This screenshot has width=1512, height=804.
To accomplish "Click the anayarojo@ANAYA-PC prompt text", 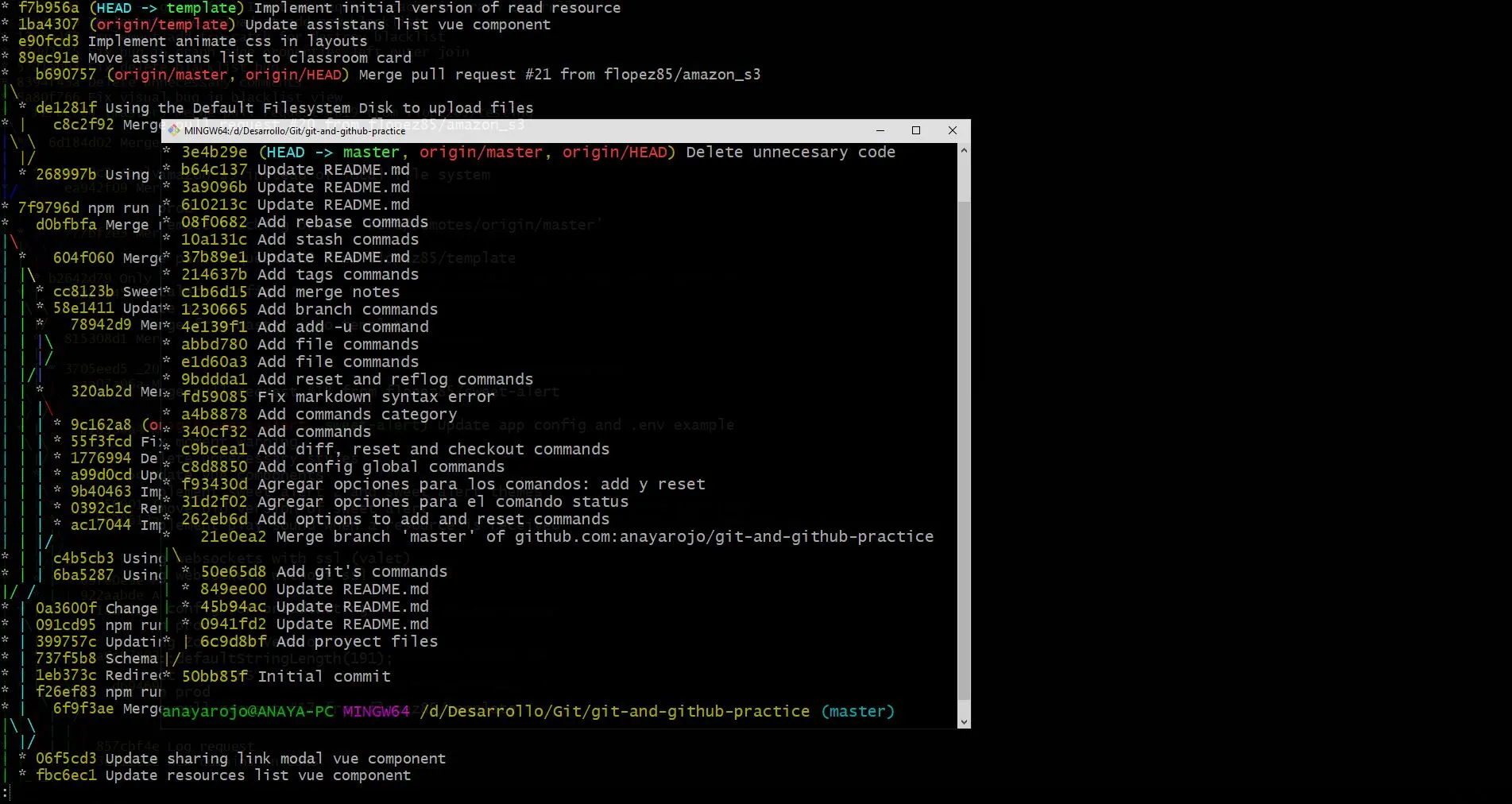I will (248, 711).
